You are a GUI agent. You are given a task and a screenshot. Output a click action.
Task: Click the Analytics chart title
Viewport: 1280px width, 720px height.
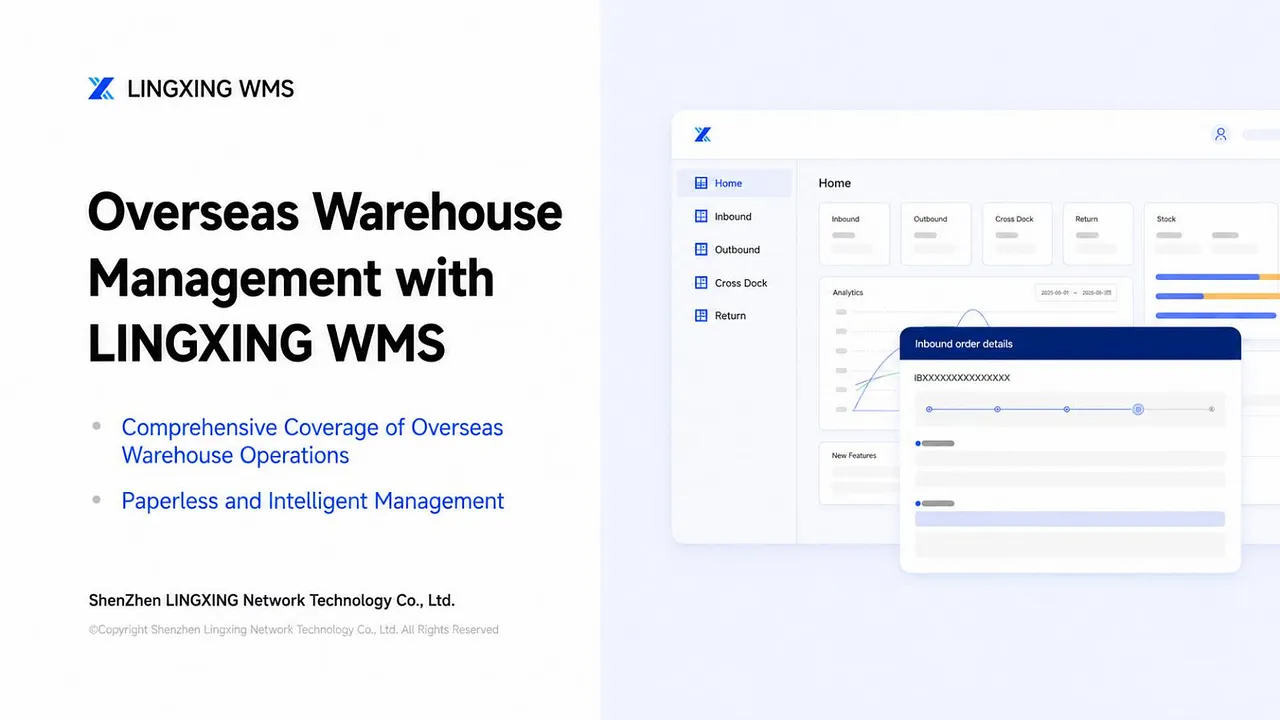click(x=848, y=293)
